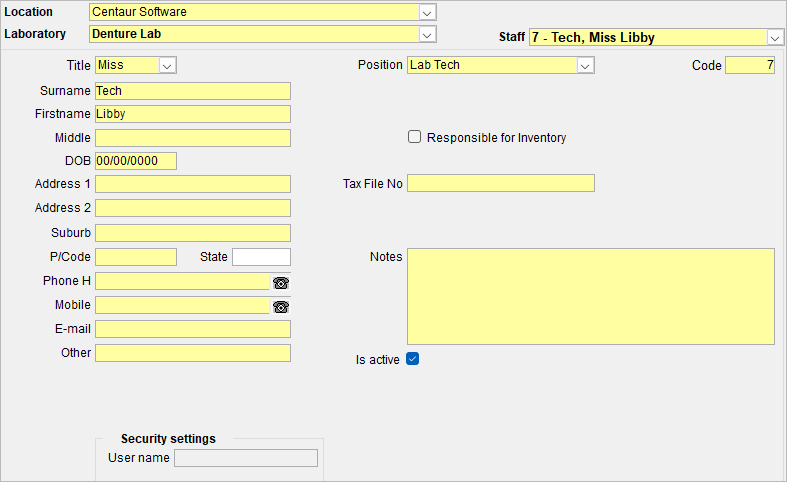
Task: Click the Tax File No field
Action: point(501,183)
